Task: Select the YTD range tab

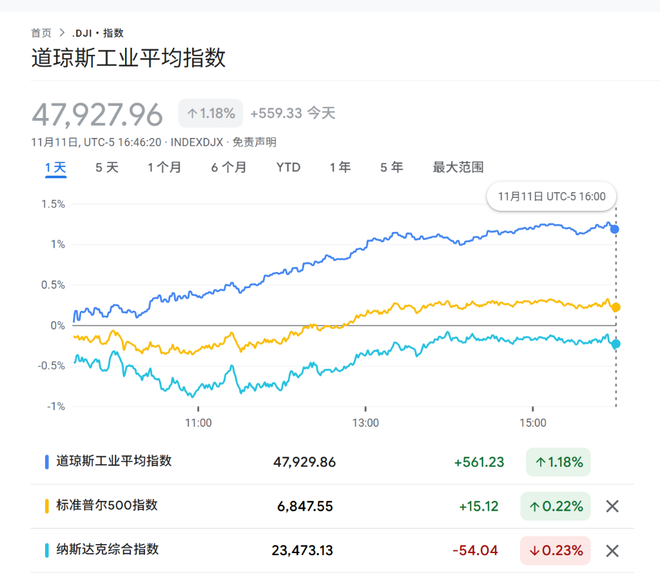Action: click(288, 168)
